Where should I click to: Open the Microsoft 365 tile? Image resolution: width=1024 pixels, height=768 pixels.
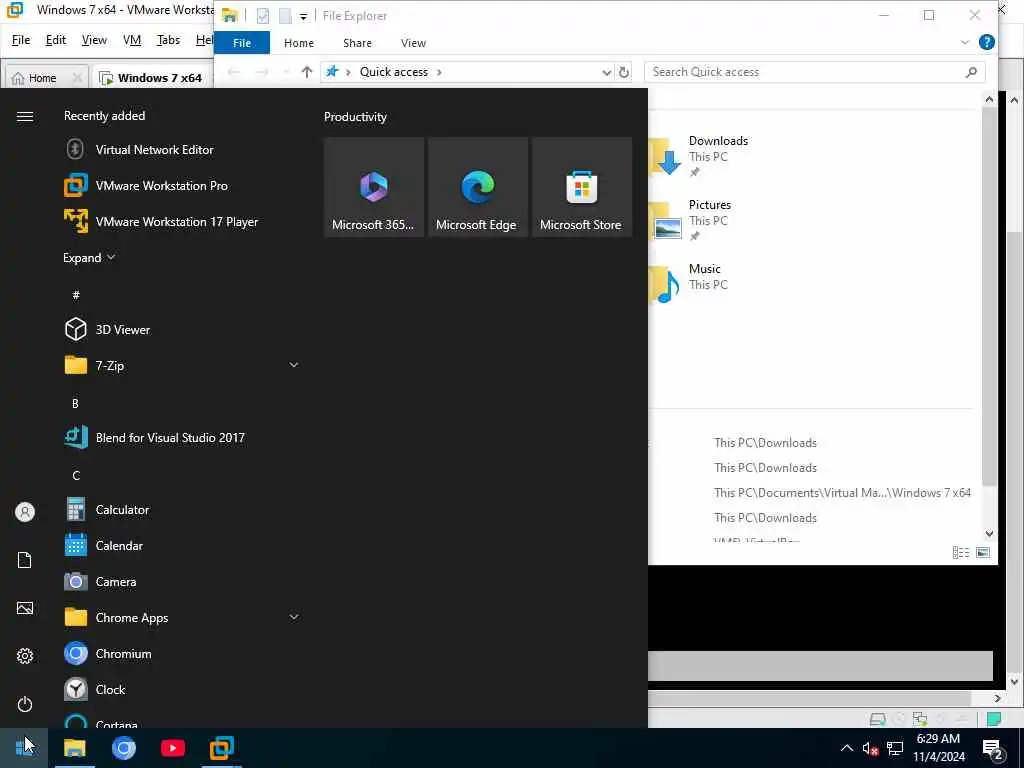pos(374,187)
